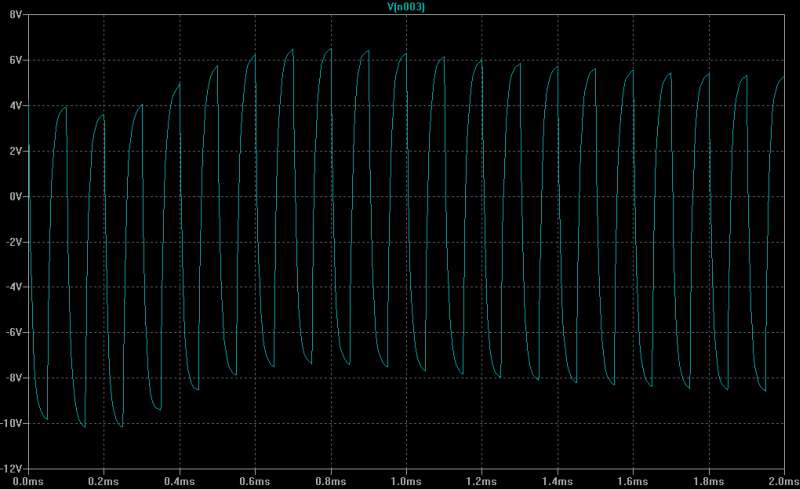The width and height of the screenshot is (800, 489).
Task: Click the 0.4ms time axis label
Action: [179, 481]
